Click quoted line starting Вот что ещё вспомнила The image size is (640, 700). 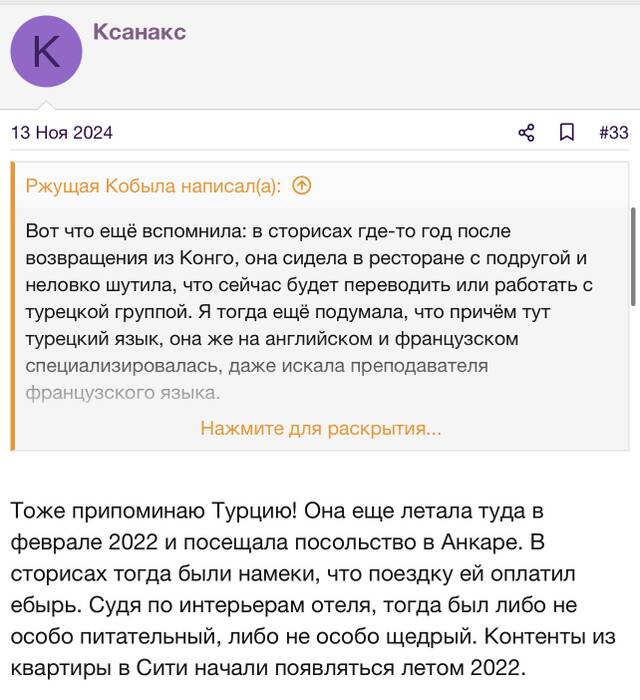(x=268, y=231)
